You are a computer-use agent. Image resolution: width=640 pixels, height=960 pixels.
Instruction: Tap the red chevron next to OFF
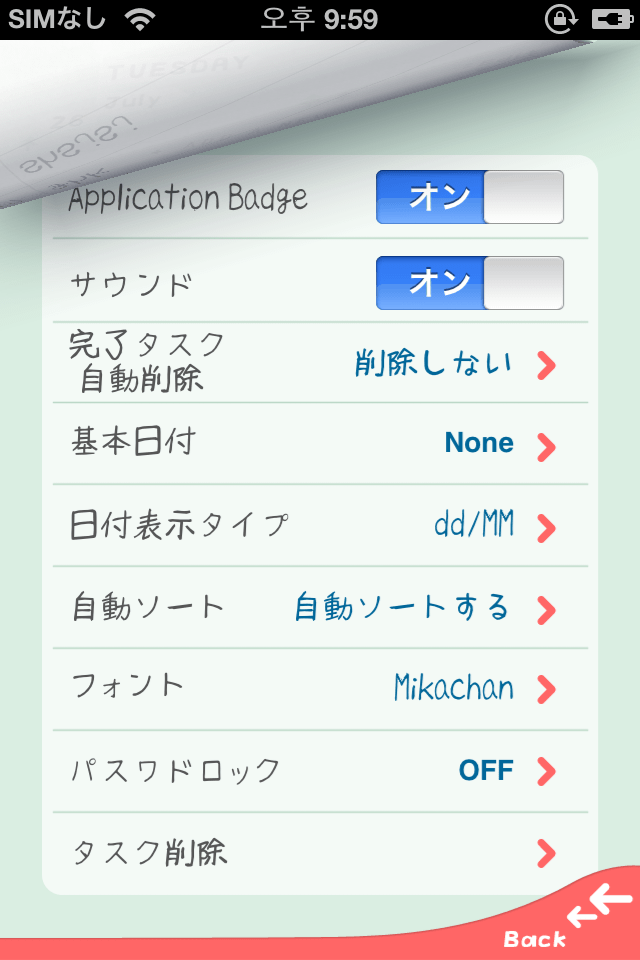pyautogui.click(x=546, y=771)
